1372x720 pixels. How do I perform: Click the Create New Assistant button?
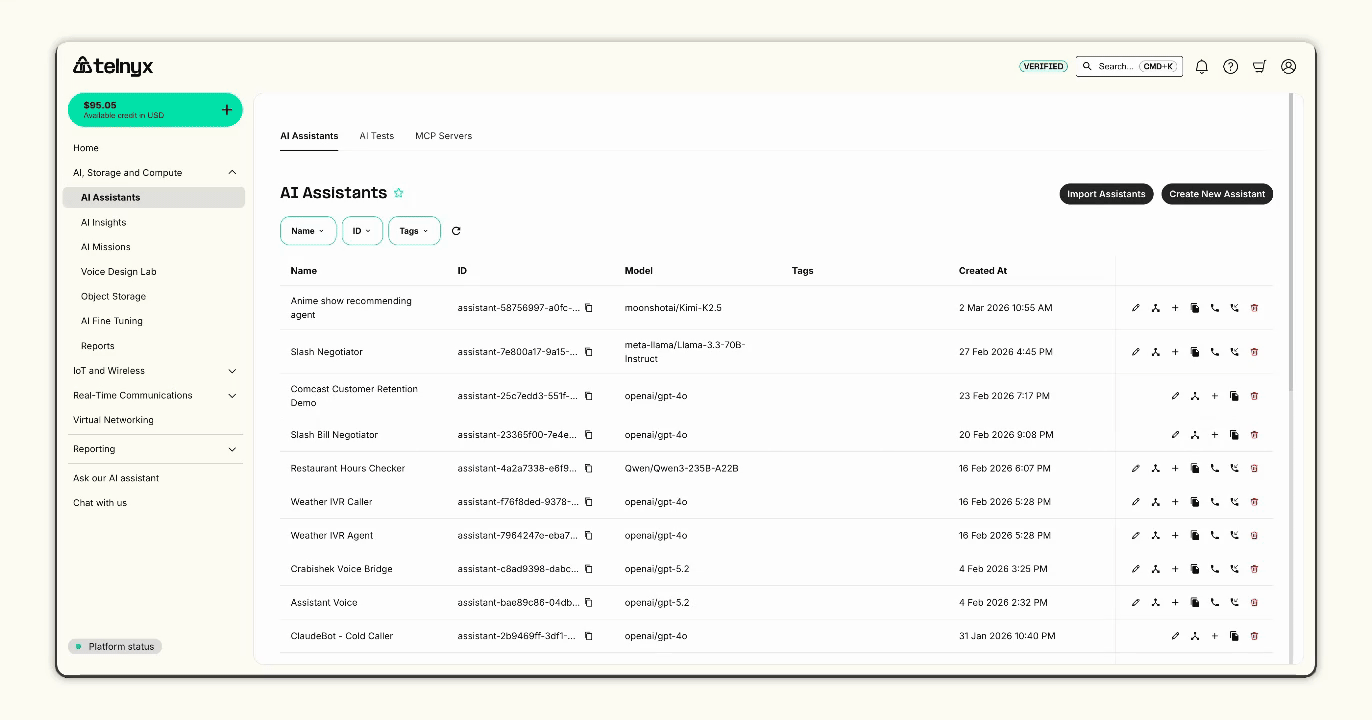(1216, 194)
